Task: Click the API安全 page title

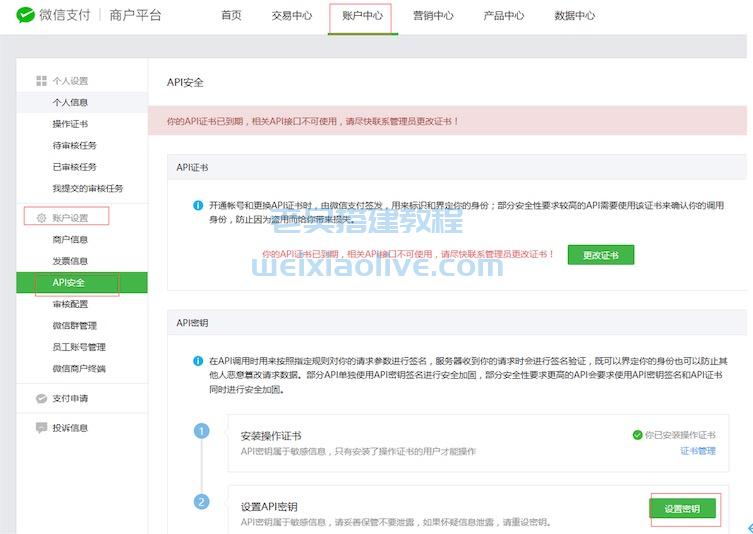Action: click(x=185, y=82)
